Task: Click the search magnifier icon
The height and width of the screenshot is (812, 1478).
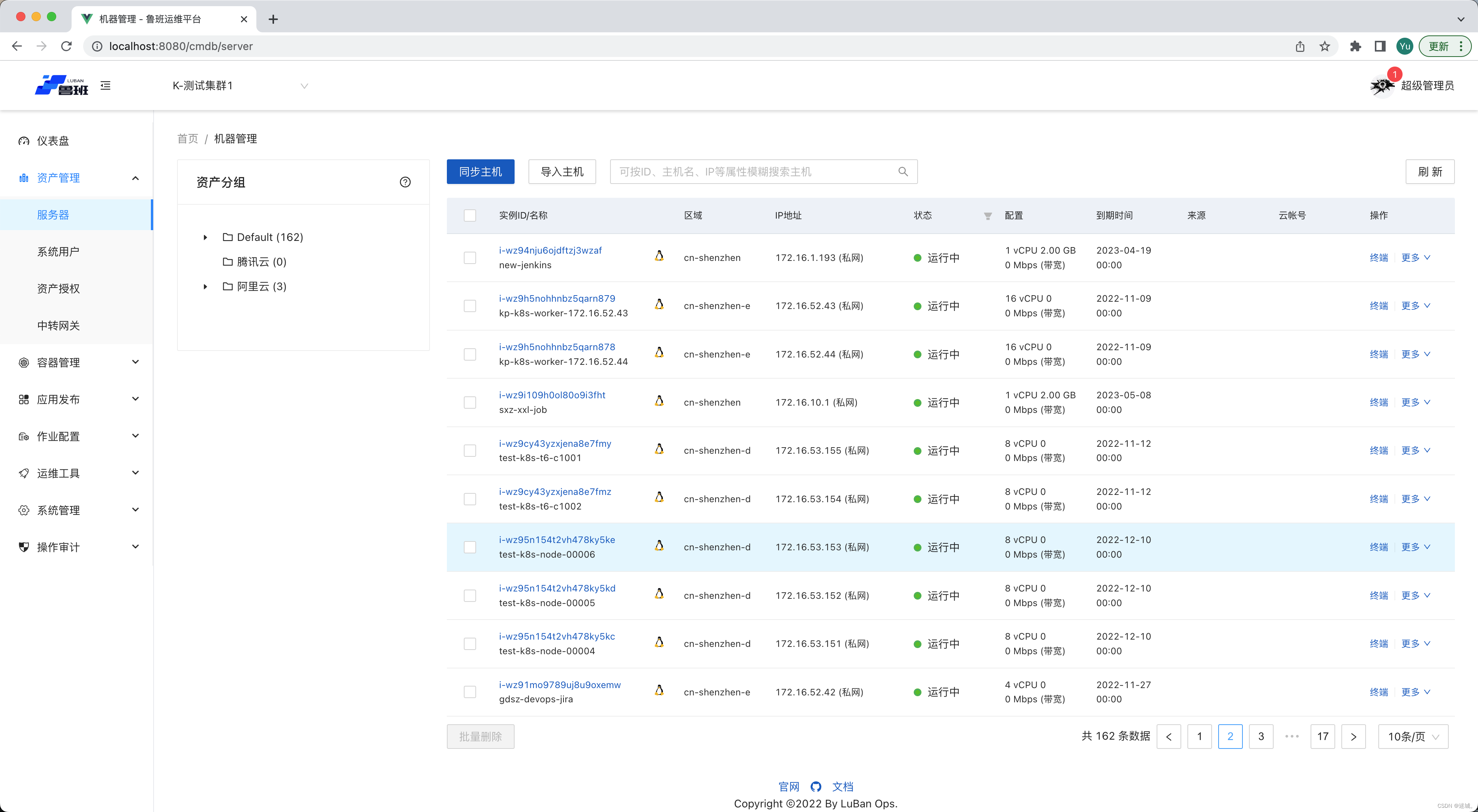Action: point(903,172)
